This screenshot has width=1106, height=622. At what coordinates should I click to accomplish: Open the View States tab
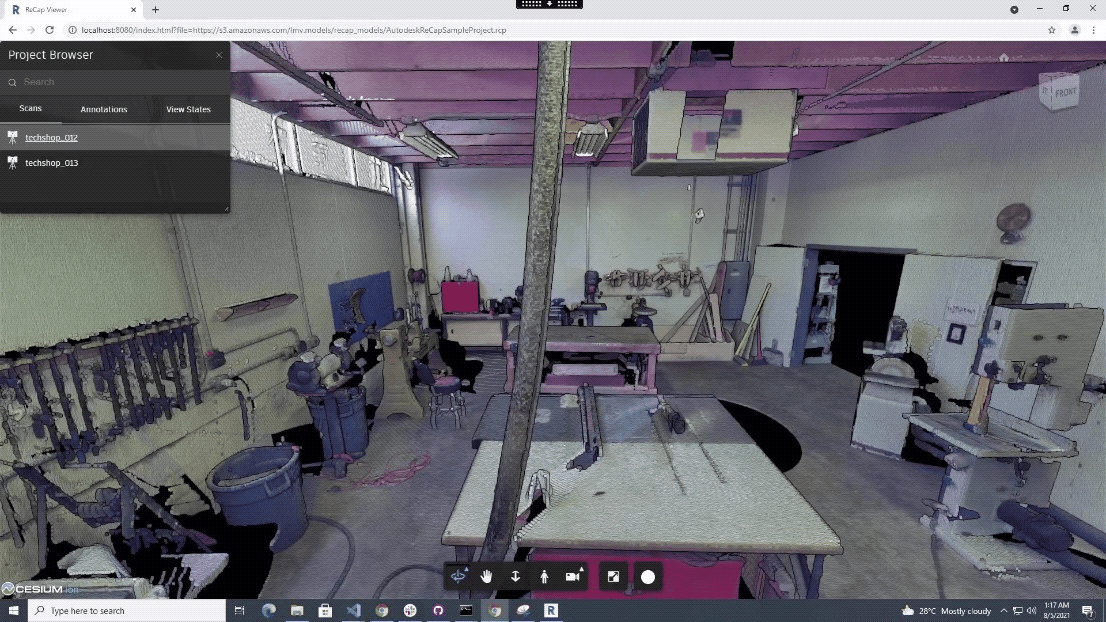(x=188, y=109)
